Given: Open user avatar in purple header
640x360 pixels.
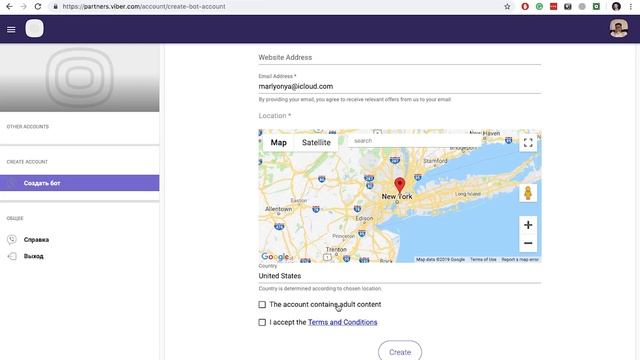Looking at the screenshot, I should pos(618,29).
